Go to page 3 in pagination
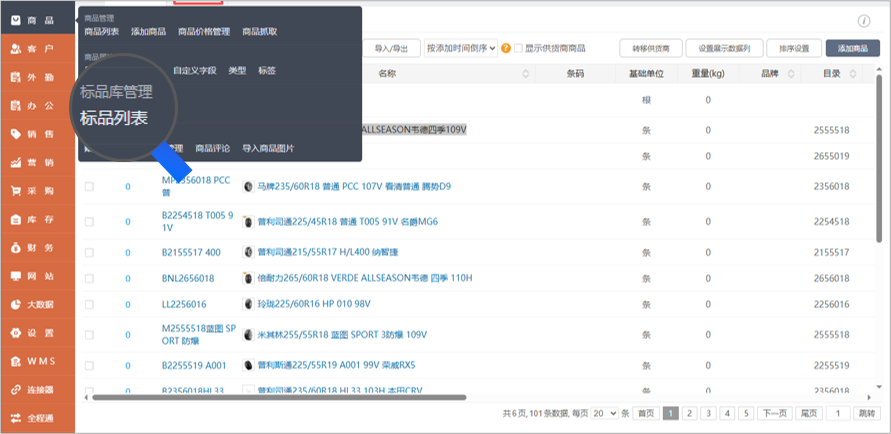Image resolution: width=891 pixels, height=434 pixels. [708, 413]
